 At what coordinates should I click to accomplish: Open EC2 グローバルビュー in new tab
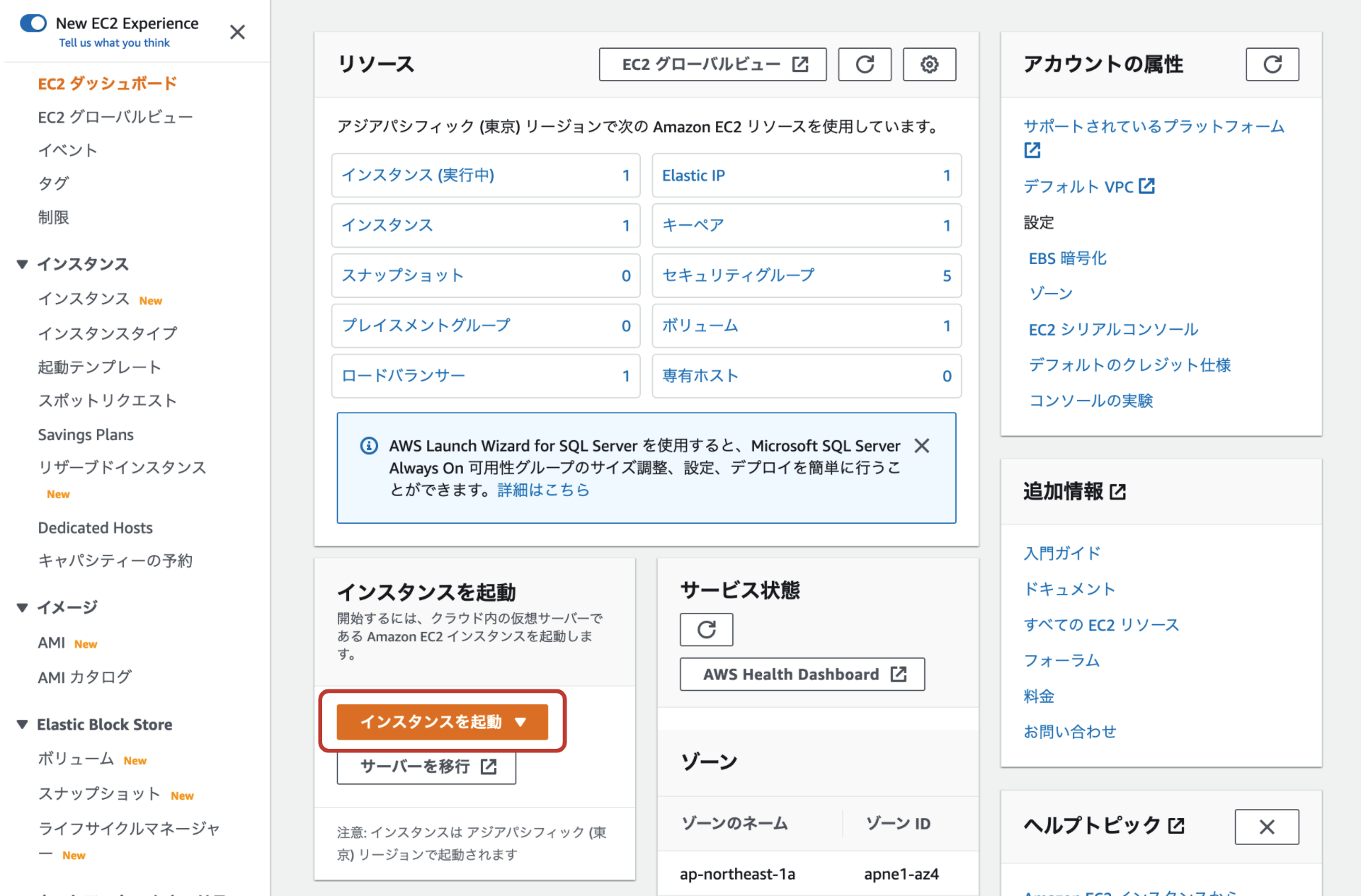[x=712, y=64]
